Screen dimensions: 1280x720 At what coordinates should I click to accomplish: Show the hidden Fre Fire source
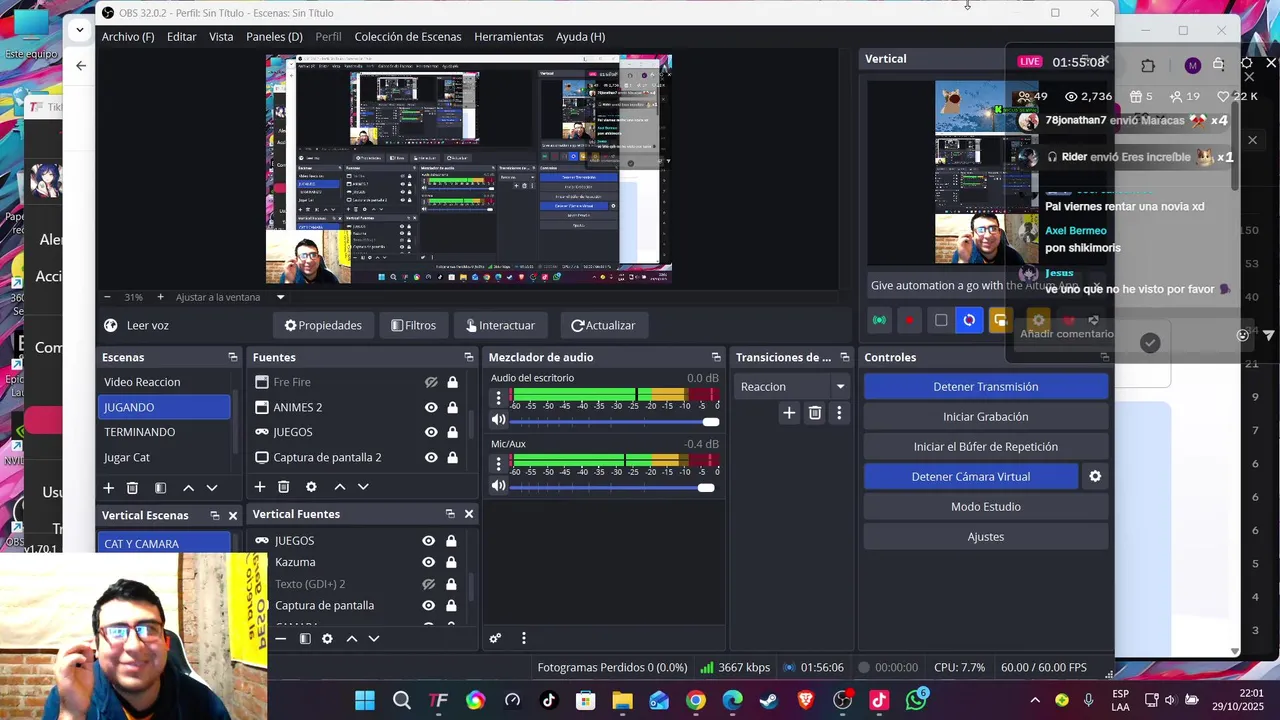(431, 382)
